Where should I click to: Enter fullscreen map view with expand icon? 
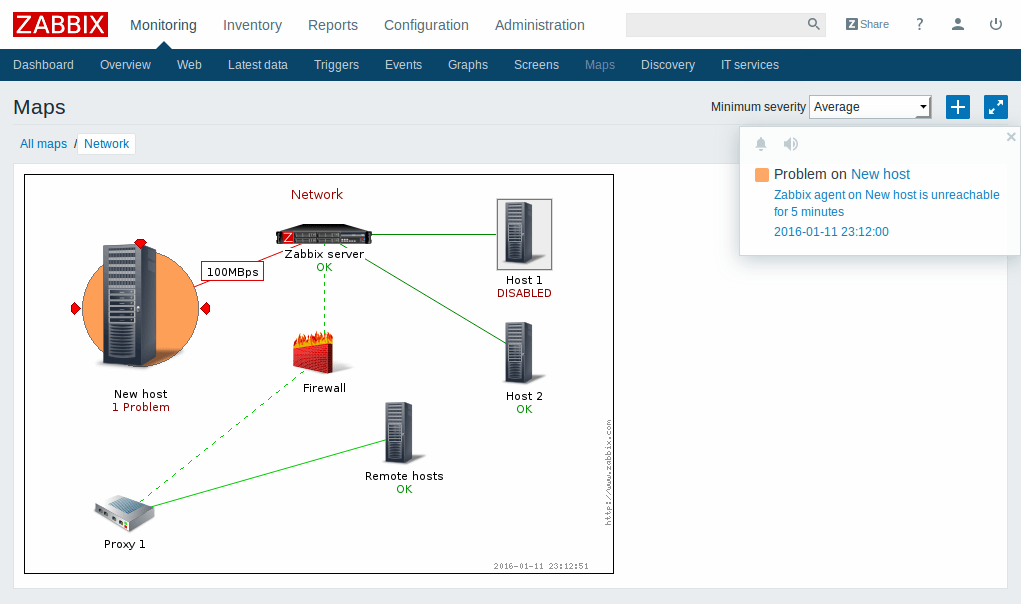(995, 107)
